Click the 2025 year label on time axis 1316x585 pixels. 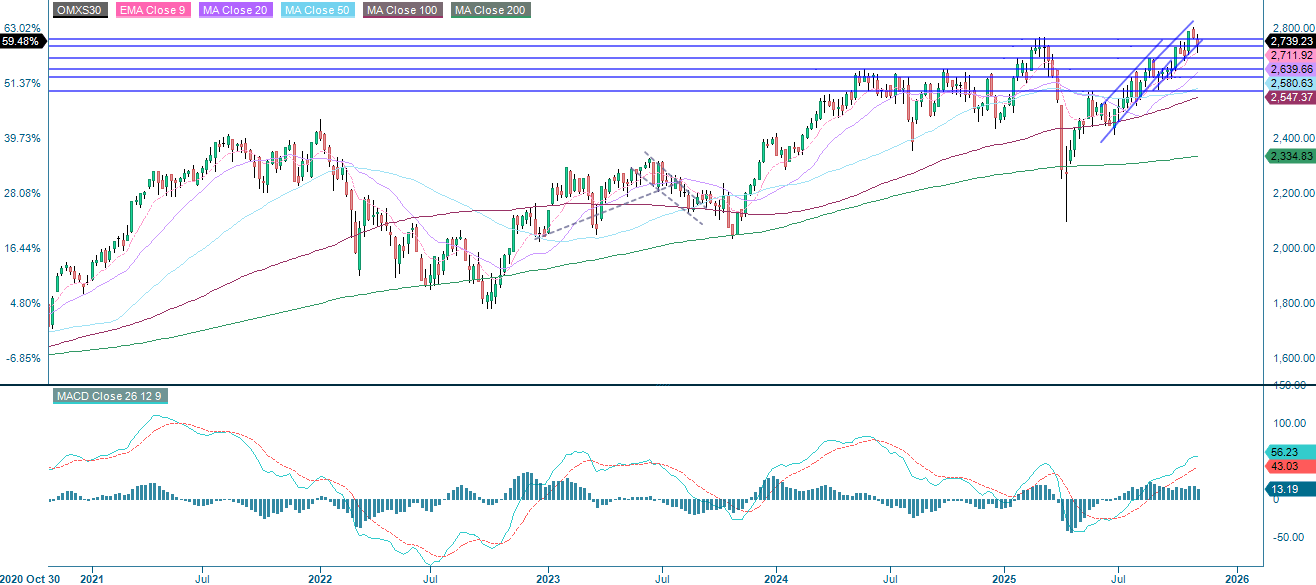1006,578
